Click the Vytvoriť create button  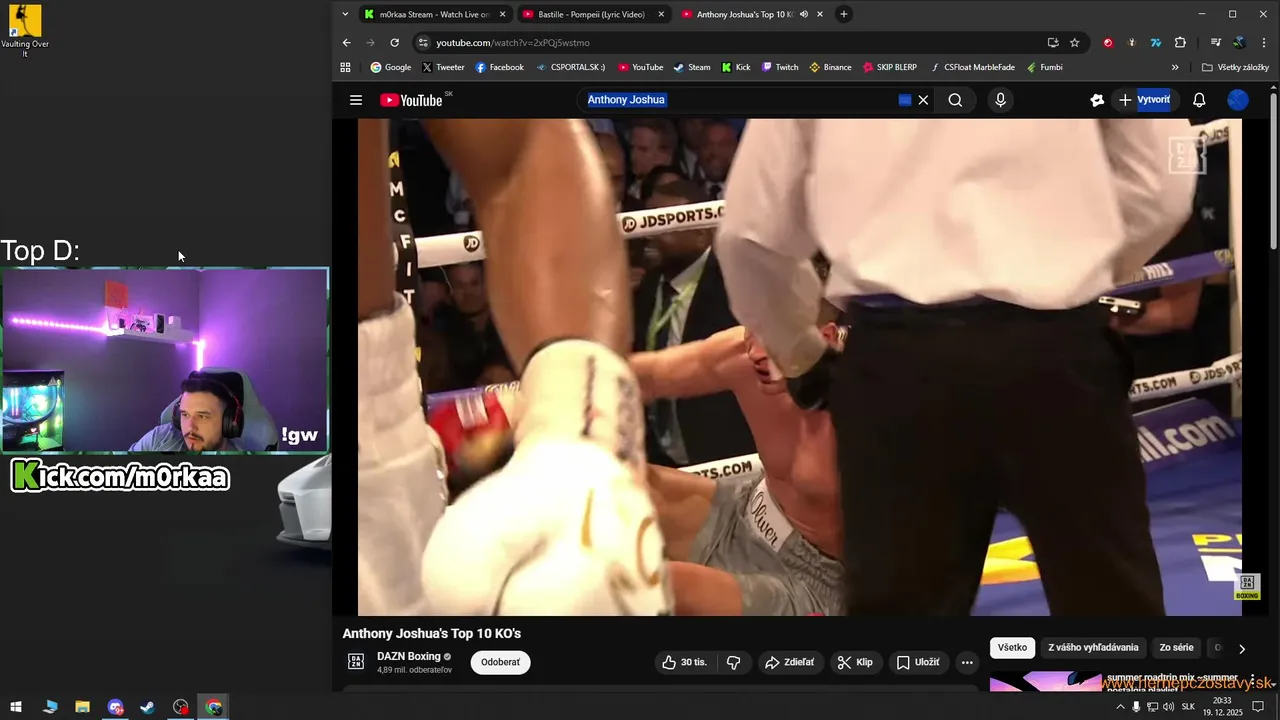click(1144, 100)
